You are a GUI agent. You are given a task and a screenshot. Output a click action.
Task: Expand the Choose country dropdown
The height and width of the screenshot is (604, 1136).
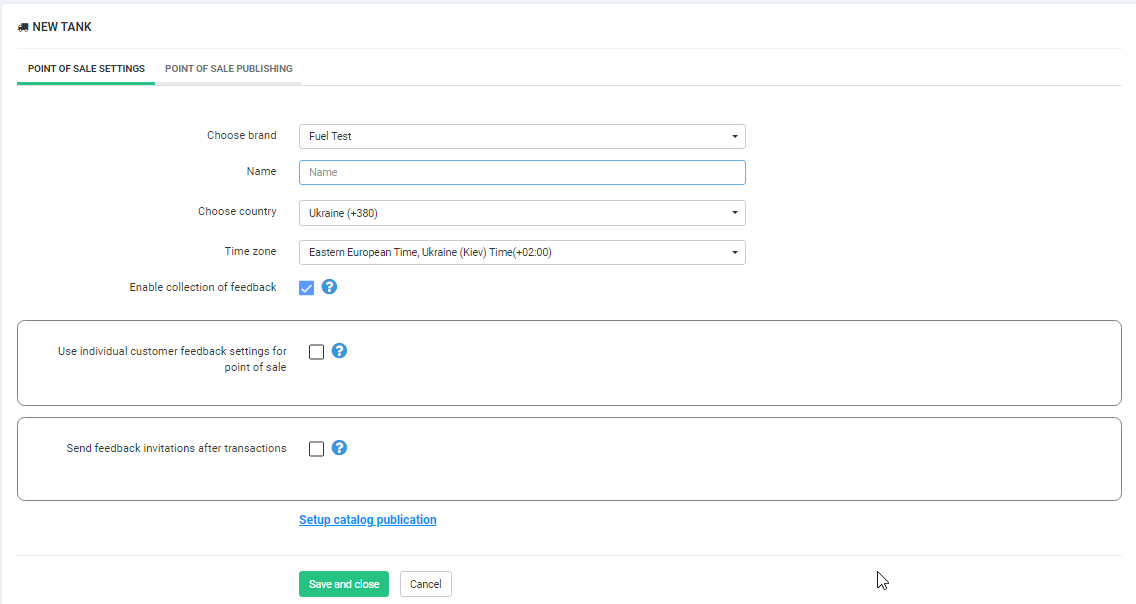point(522,213)
